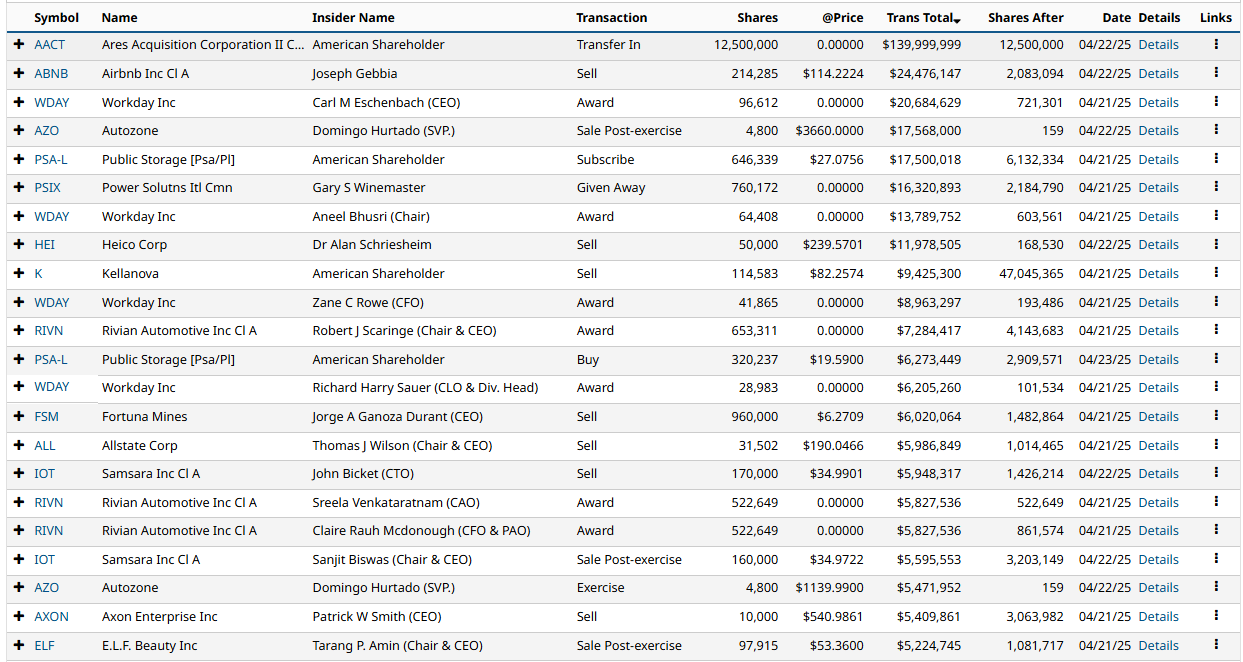
Task: Open links menu for Sanjit Biswas row
Action: (x=1216, y=559)
